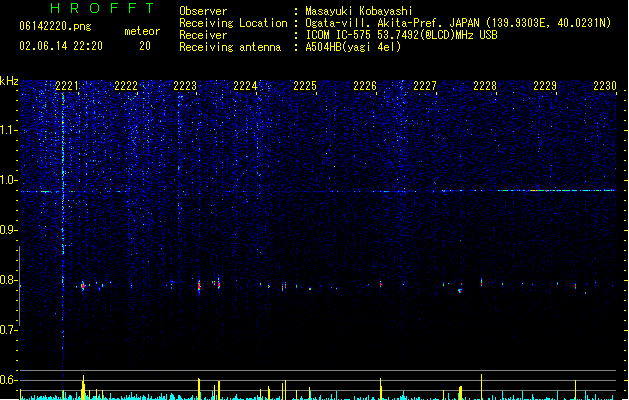Click the 2223 time marker
629x400 pixels.
[185, 86]
